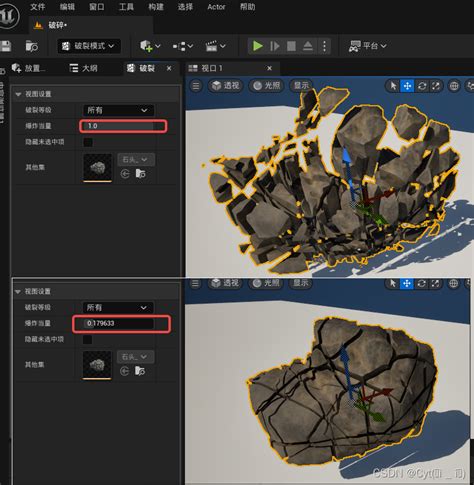This screenshot has height=485, width=474.
Task: Open the cinematics clapperboard icon
Action: point(212,46)
